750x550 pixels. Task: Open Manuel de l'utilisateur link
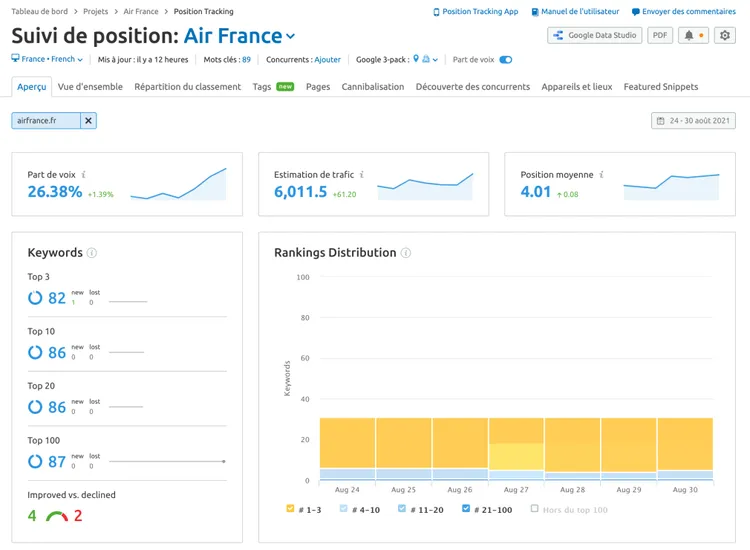point(580,11)
